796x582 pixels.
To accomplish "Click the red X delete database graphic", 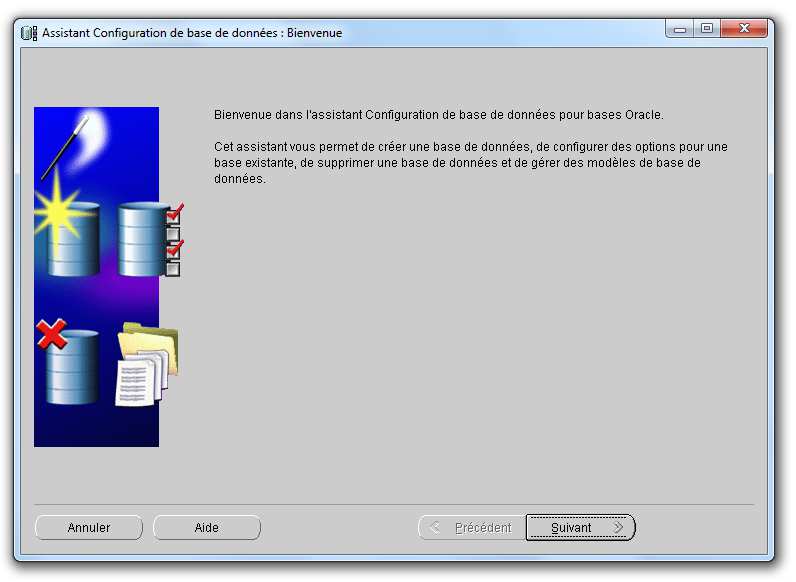I will [52, 334].
